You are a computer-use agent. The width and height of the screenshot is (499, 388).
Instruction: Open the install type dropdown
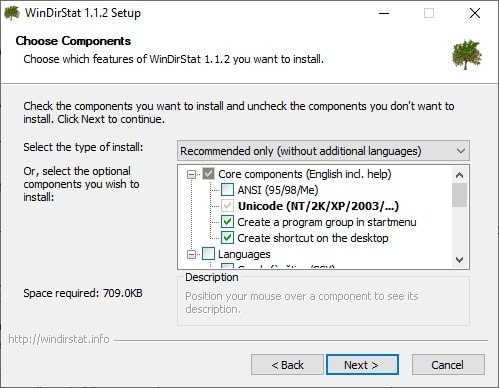point(323,151)
